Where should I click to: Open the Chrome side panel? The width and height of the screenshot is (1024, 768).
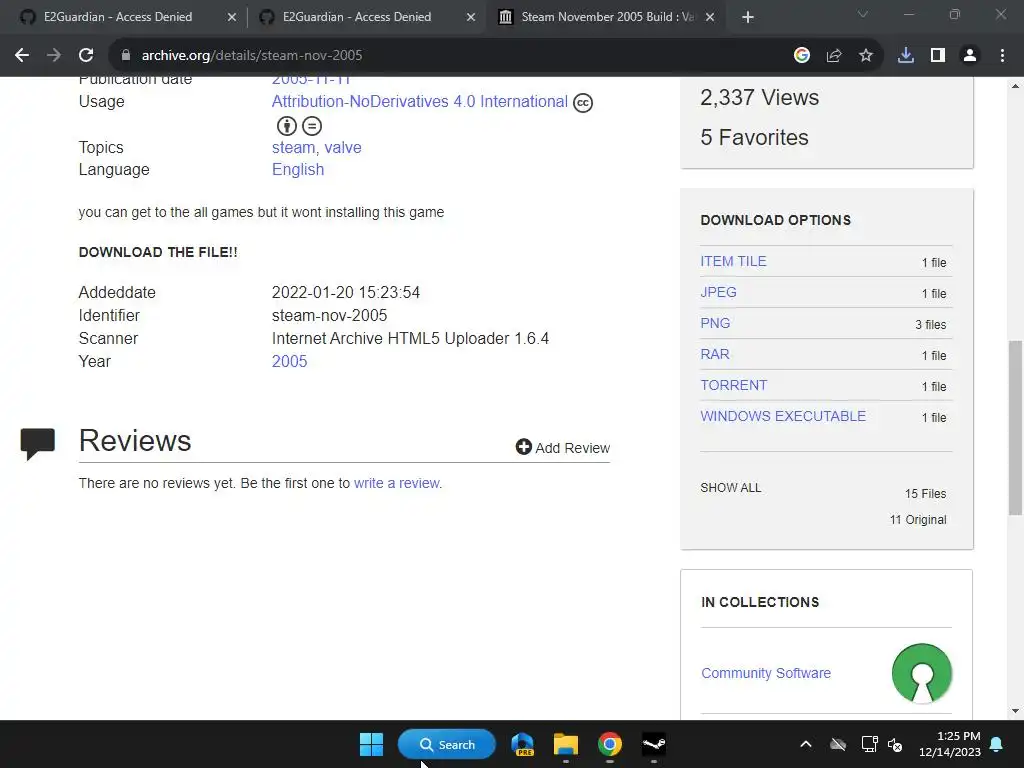938,56
